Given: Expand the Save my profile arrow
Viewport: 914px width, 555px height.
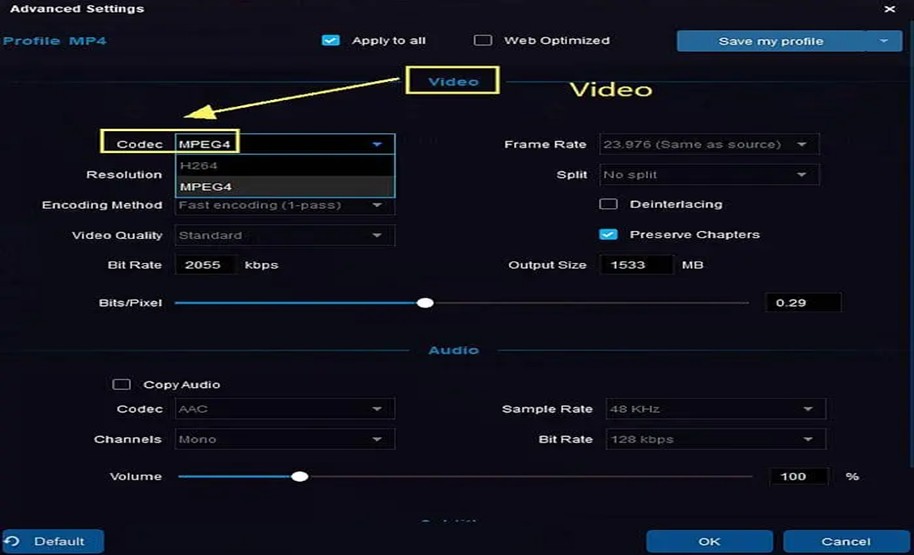Looking at the screenshot, I should click(x=883, y=41).
